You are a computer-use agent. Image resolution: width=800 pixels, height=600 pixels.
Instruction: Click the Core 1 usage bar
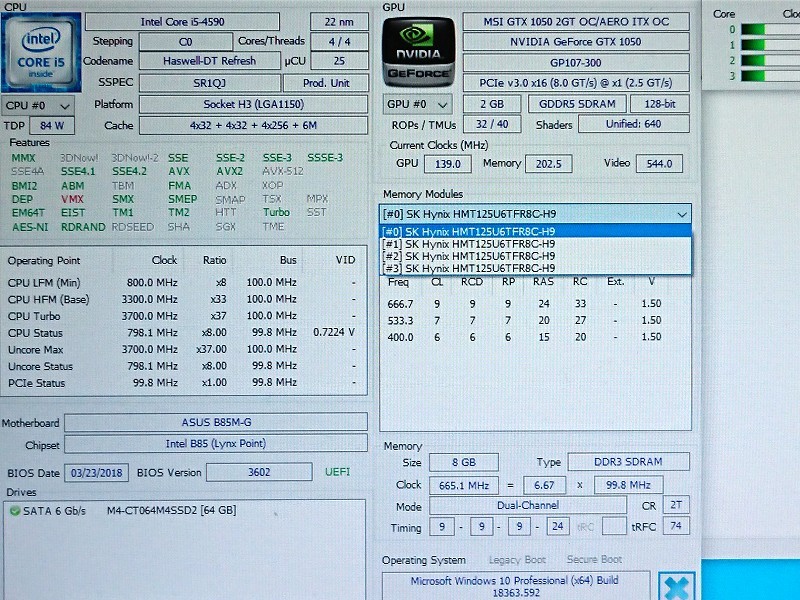coord(770,45)
